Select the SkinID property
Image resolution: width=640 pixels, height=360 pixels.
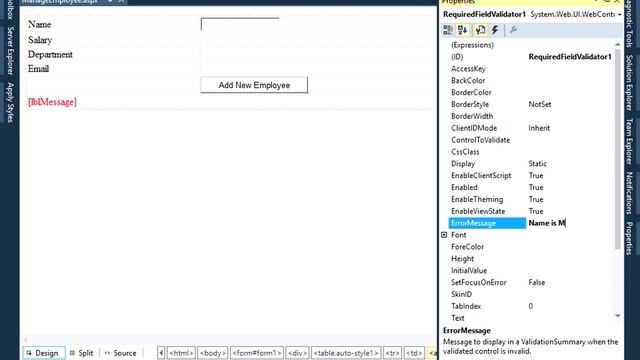[461, 294]
